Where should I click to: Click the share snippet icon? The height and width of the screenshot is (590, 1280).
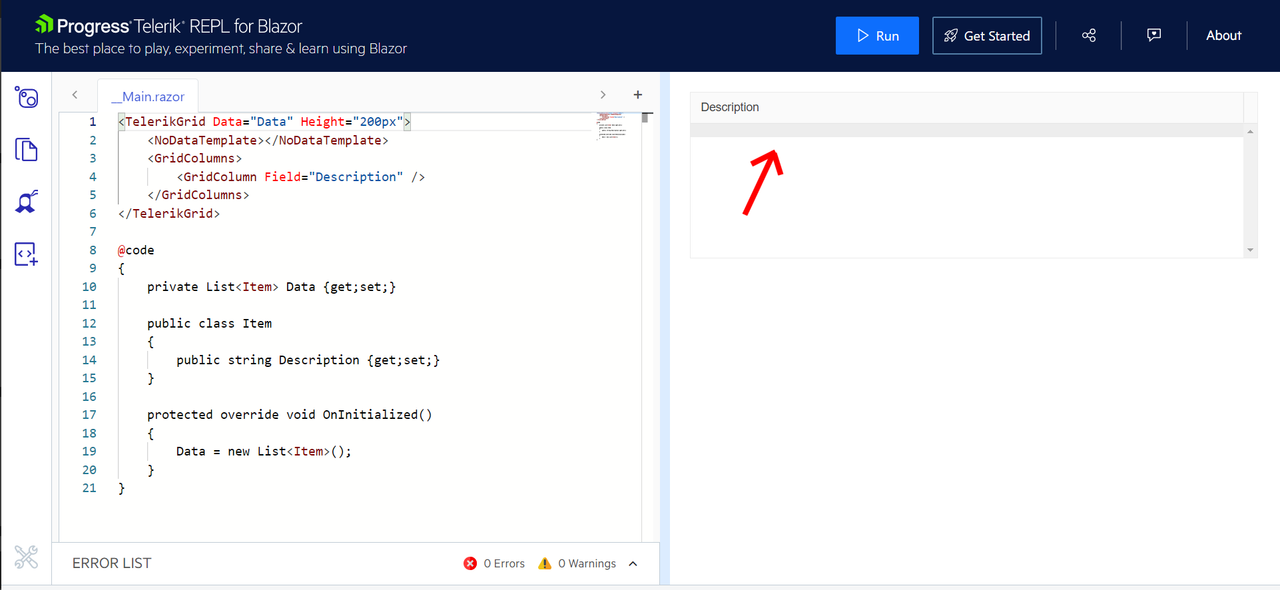(1089, 35)
